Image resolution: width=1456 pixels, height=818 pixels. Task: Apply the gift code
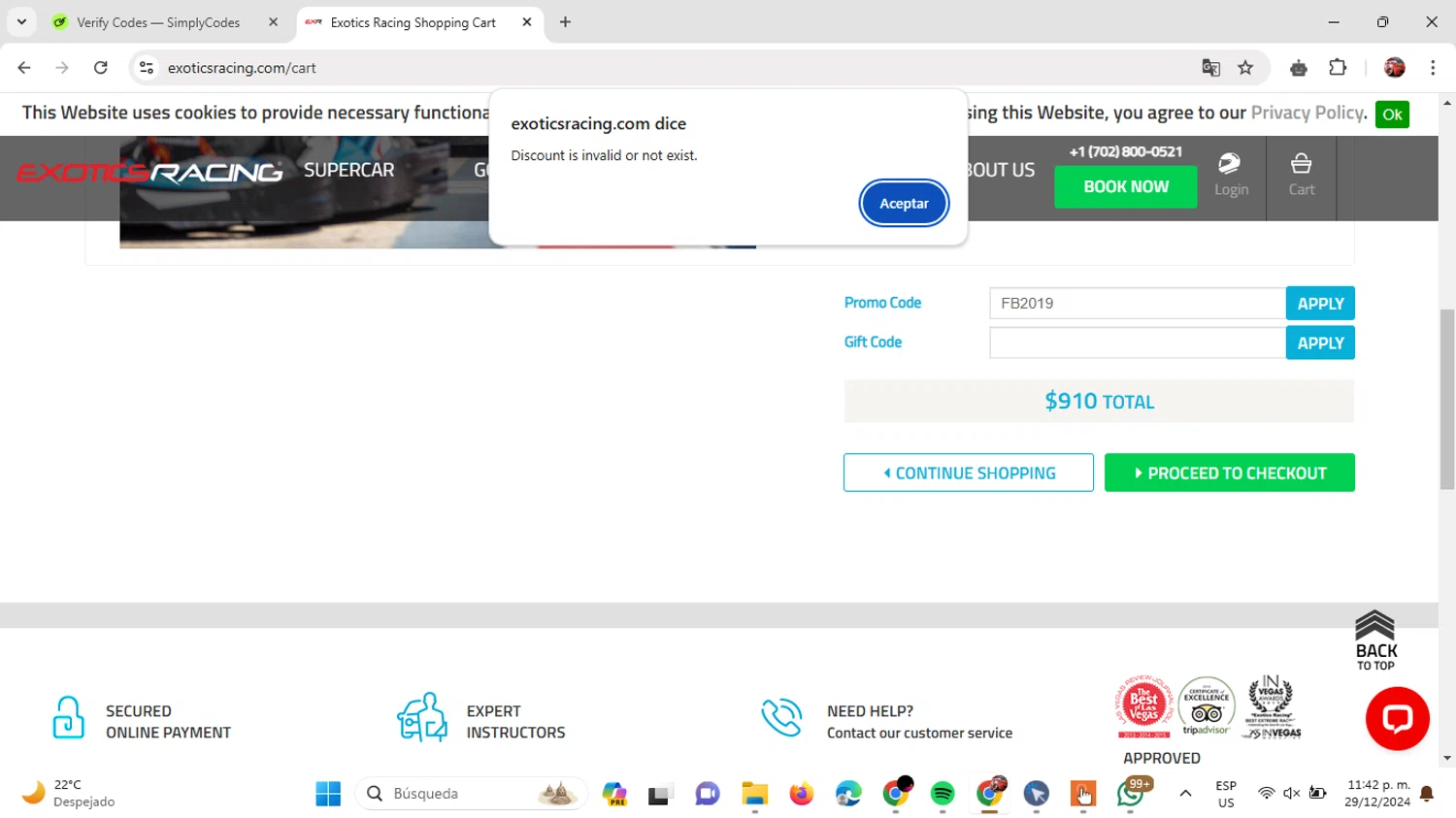(1320, 344)
